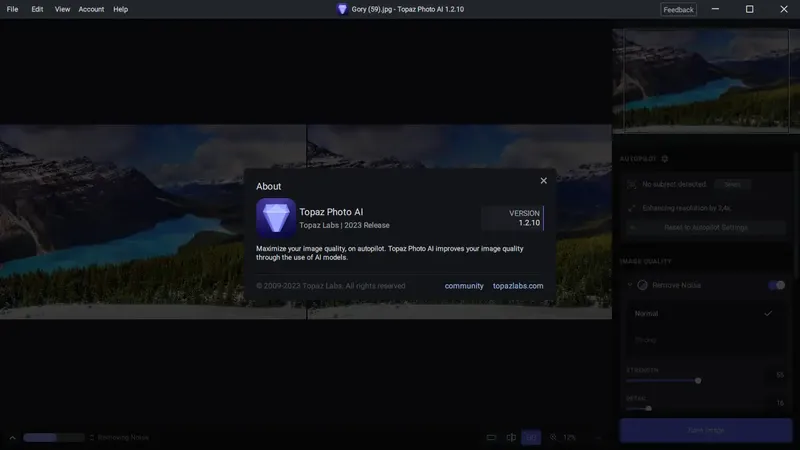Click the Removing Noise progress bar
Viewport: 800px width, 450px height.
(x=54, y=438)
